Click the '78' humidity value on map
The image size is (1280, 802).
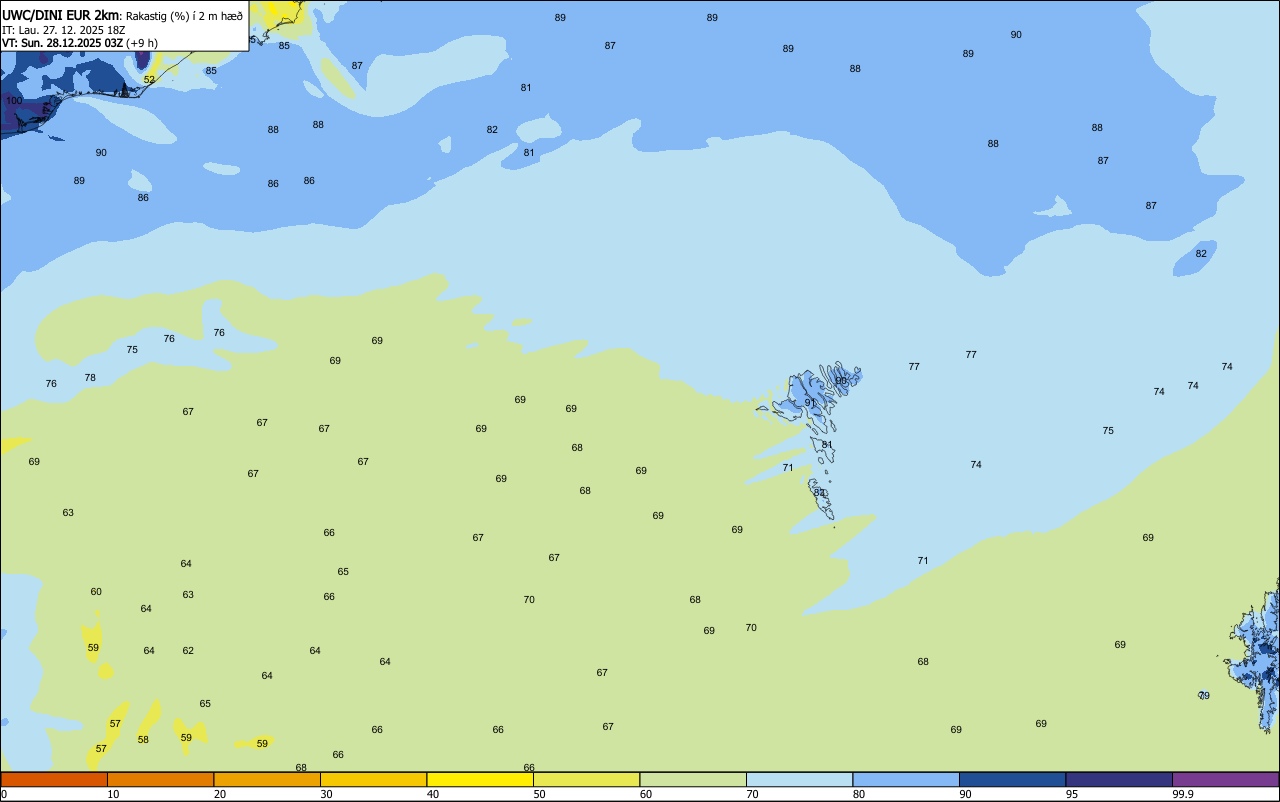pos(90,378)
